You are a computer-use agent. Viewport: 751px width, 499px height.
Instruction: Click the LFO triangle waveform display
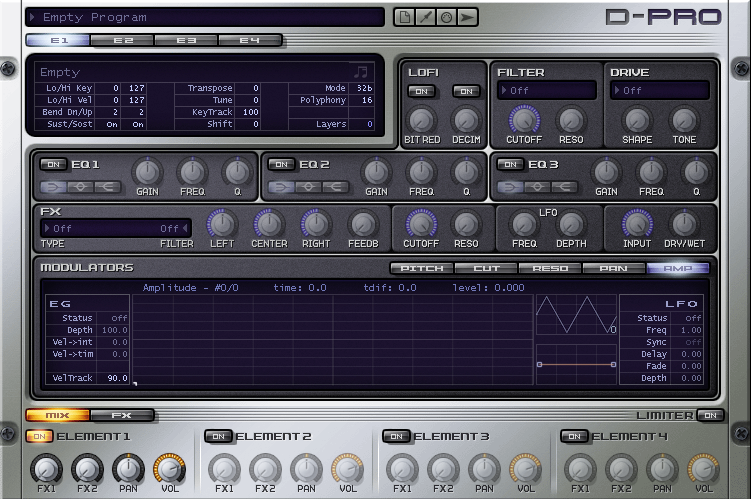576,315
